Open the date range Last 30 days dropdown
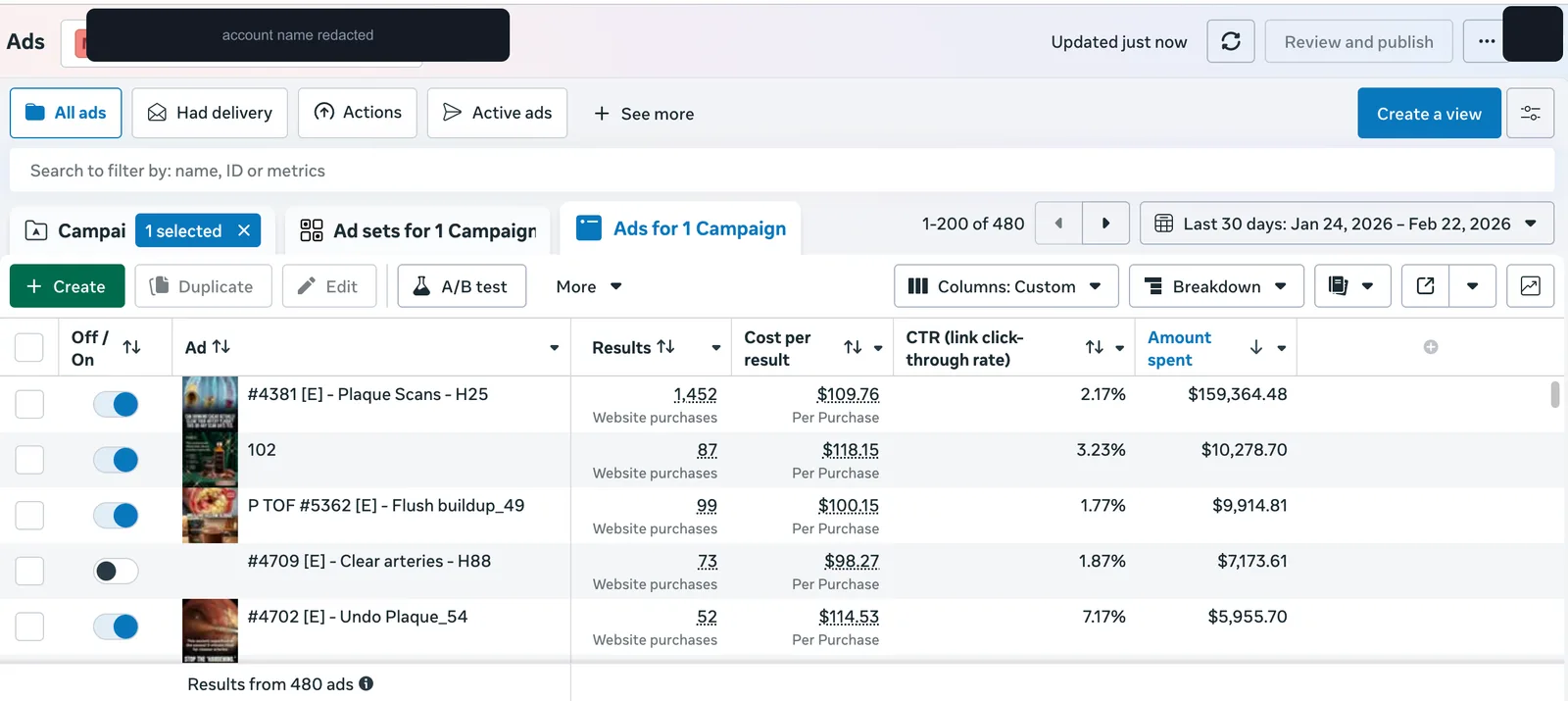Image resolution: width=1568 pixels, height=701 pixels. (1347, 224)
